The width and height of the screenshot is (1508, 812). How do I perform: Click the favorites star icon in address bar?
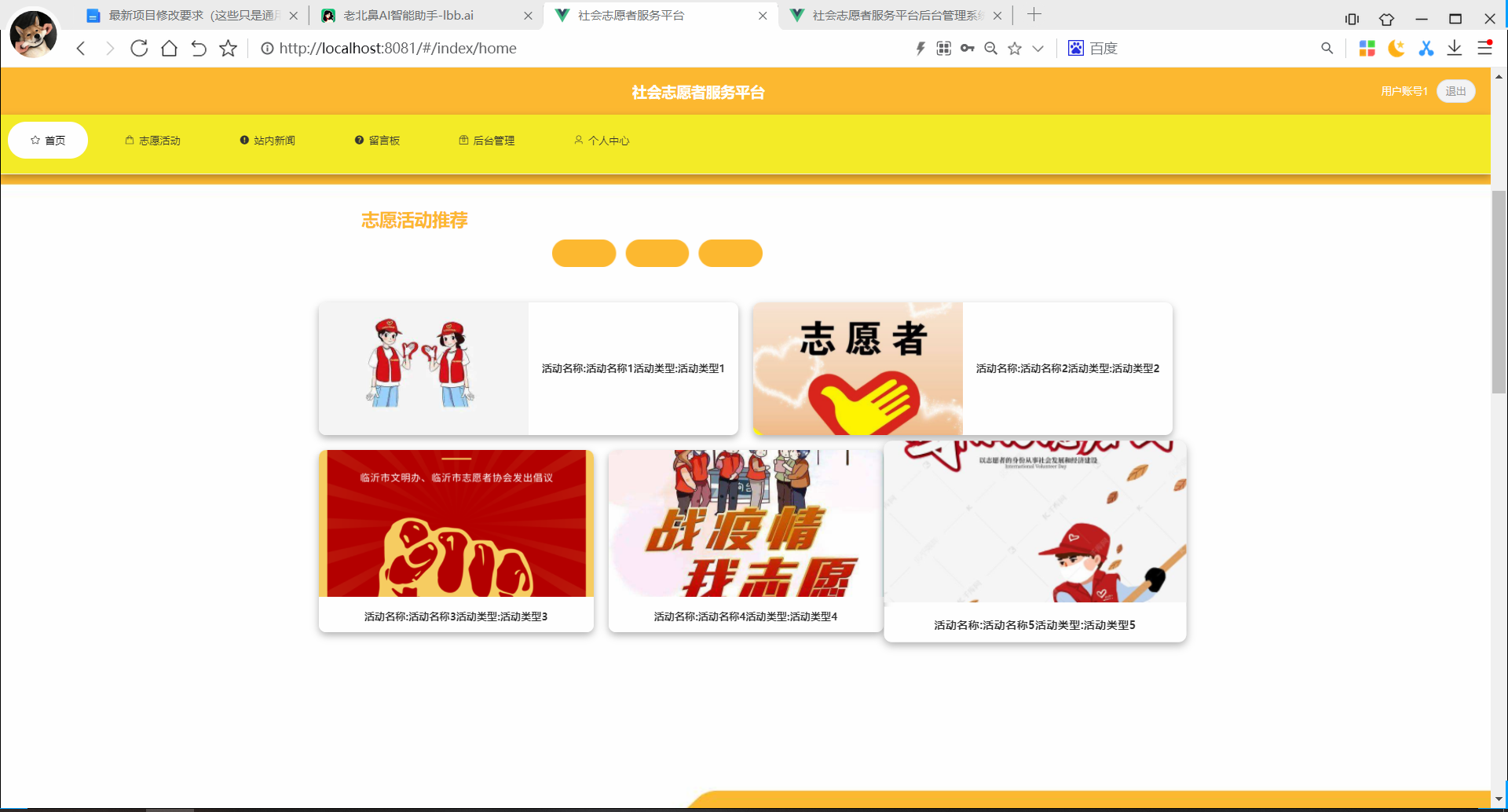[1015, 49]
